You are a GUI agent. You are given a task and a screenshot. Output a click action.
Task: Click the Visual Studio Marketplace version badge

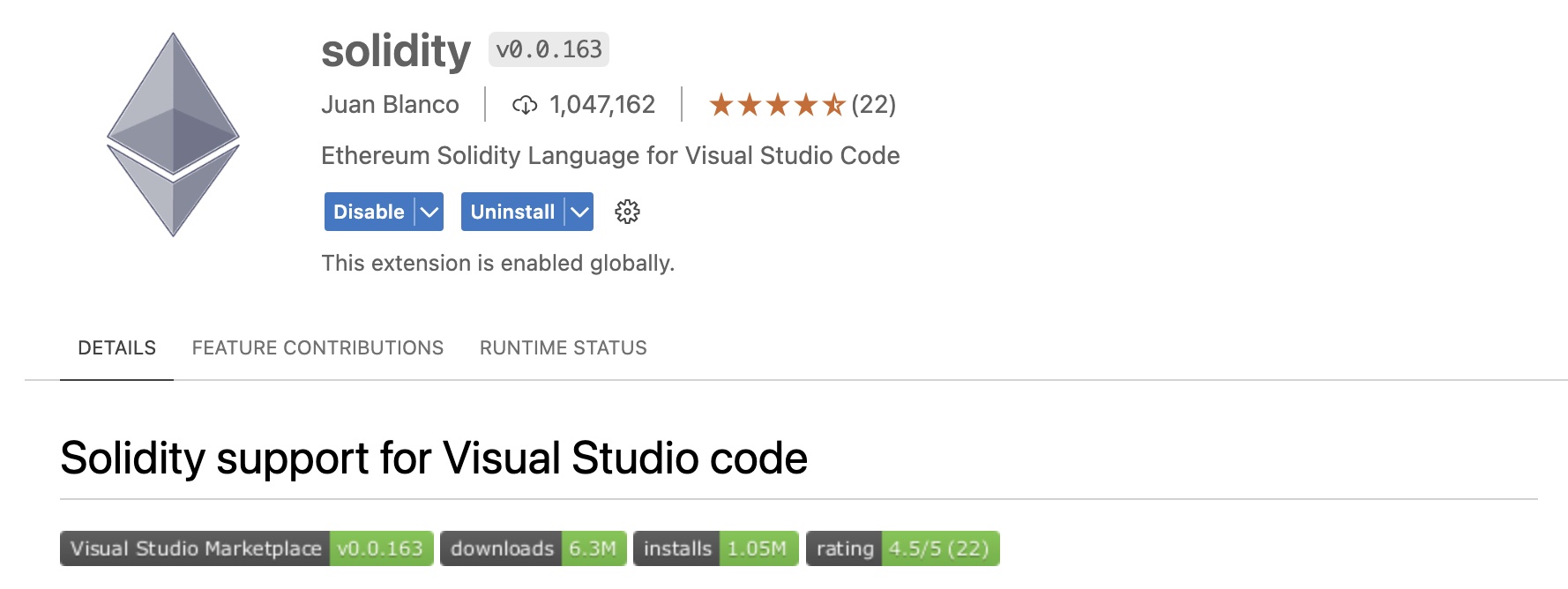[246, 548]
